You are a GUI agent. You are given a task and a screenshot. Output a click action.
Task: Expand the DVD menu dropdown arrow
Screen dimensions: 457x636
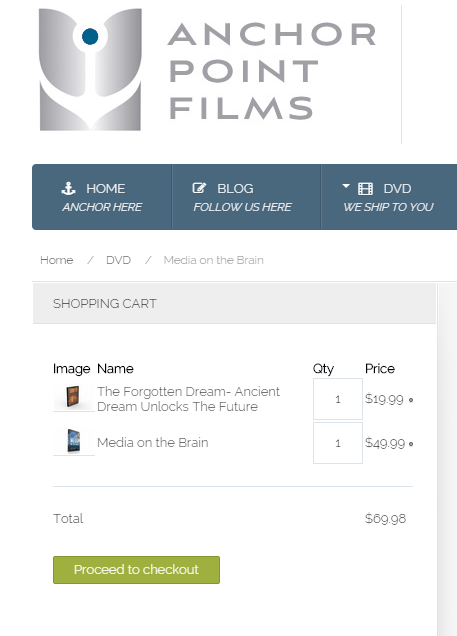pos(346,186)
